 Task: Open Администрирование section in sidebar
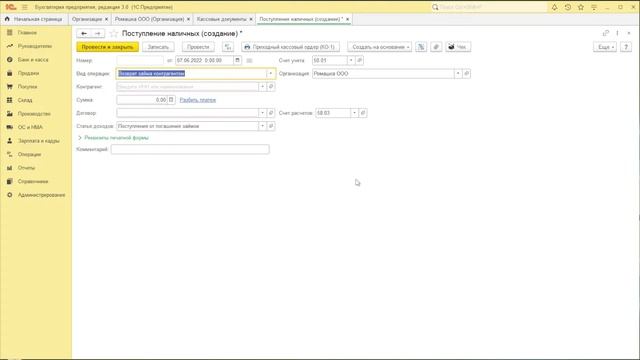coord(42,195)
